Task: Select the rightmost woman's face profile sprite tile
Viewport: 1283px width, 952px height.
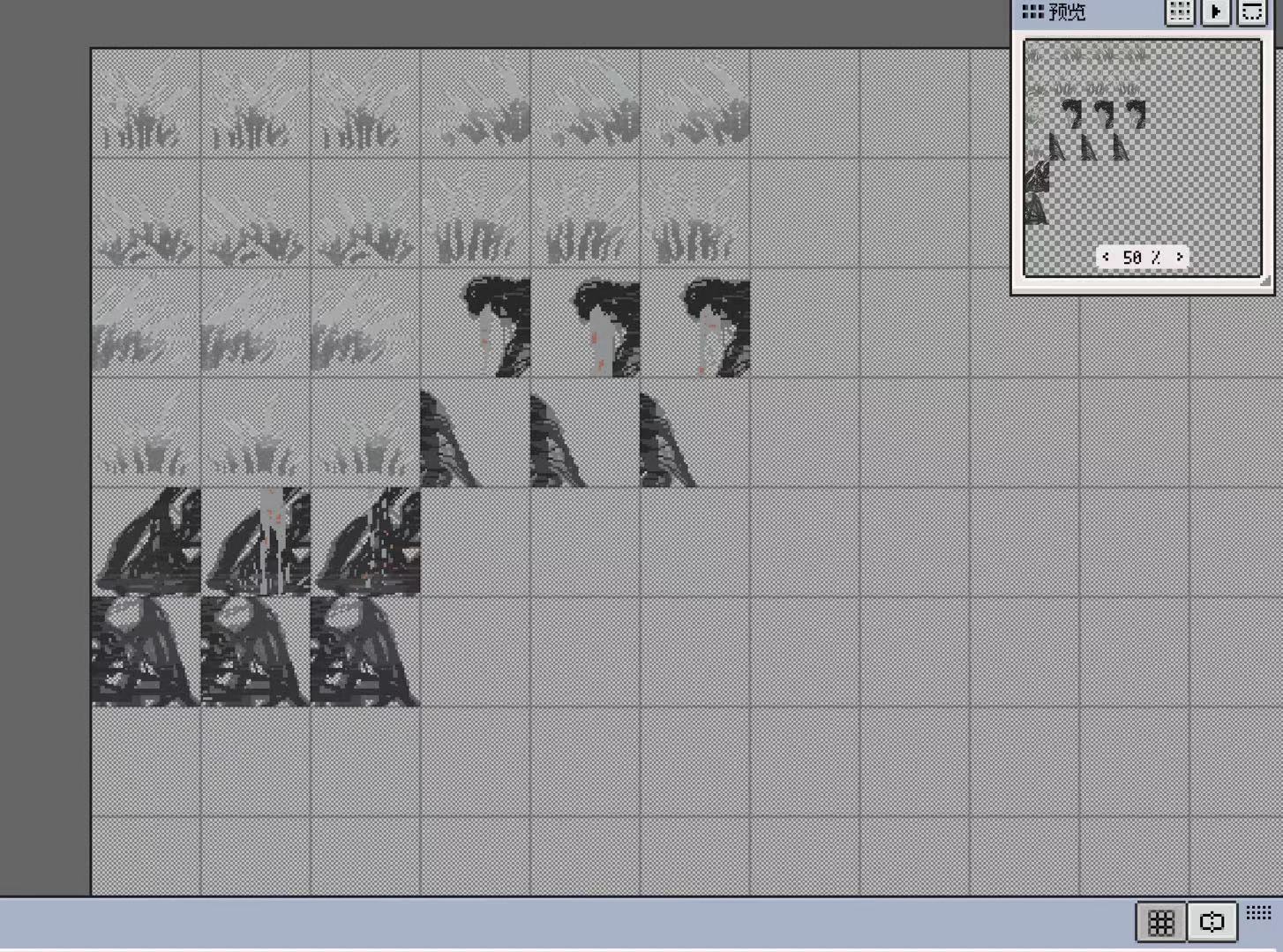Action: coord(695,323)
